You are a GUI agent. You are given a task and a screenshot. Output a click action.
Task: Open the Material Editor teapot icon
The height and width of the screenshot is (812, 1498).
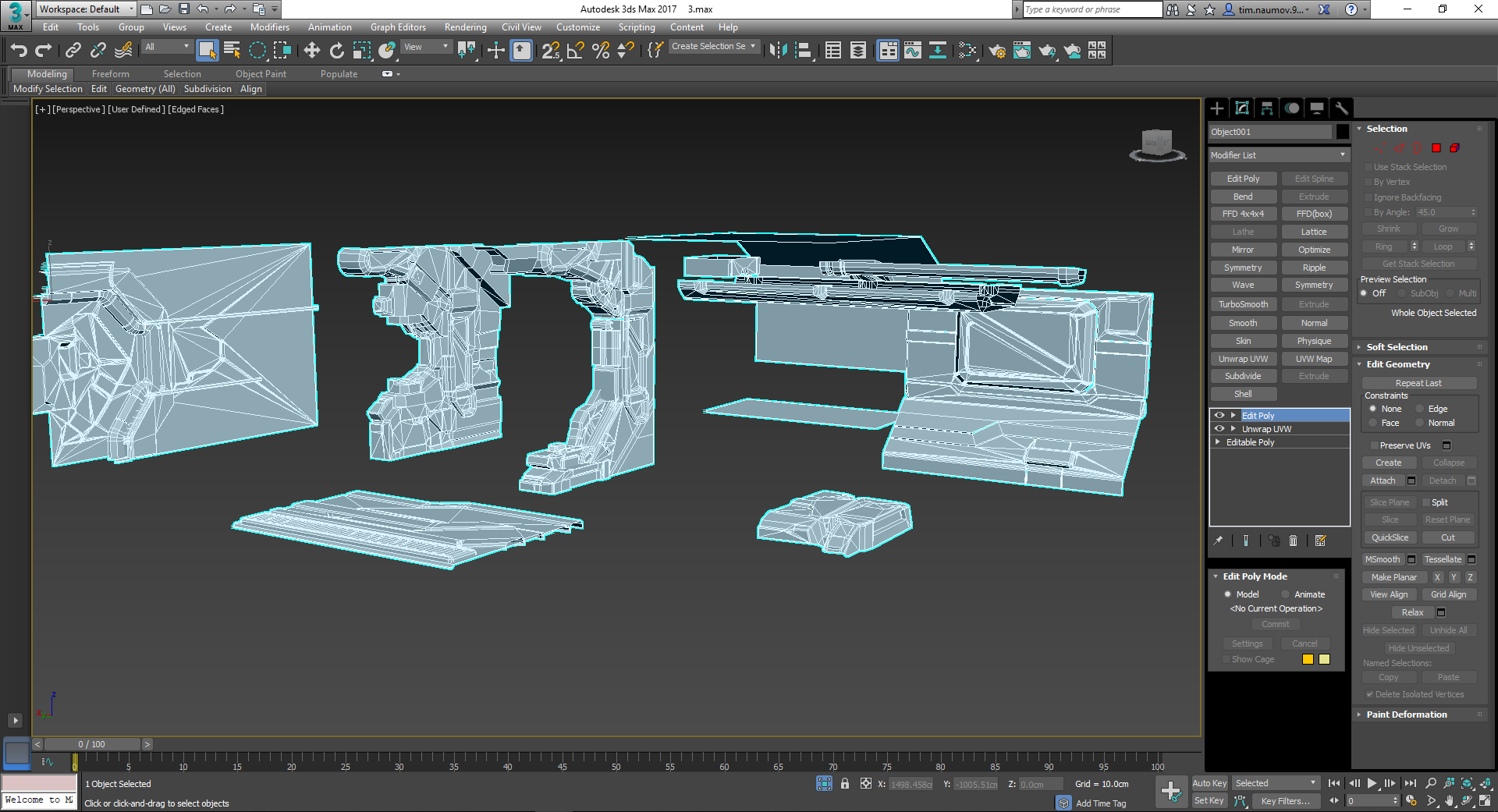pyautogui.click(x=997, y=51)
